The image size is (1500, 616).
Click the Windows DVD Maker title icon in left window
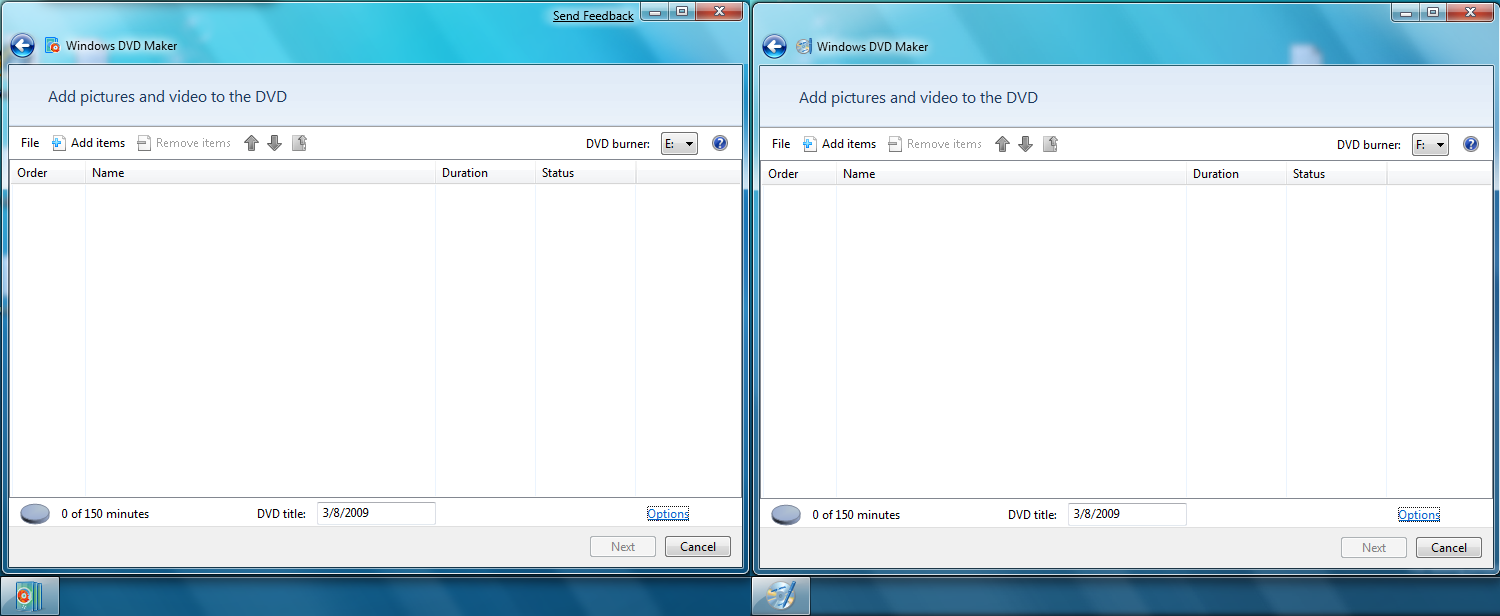tap(53, 45)
